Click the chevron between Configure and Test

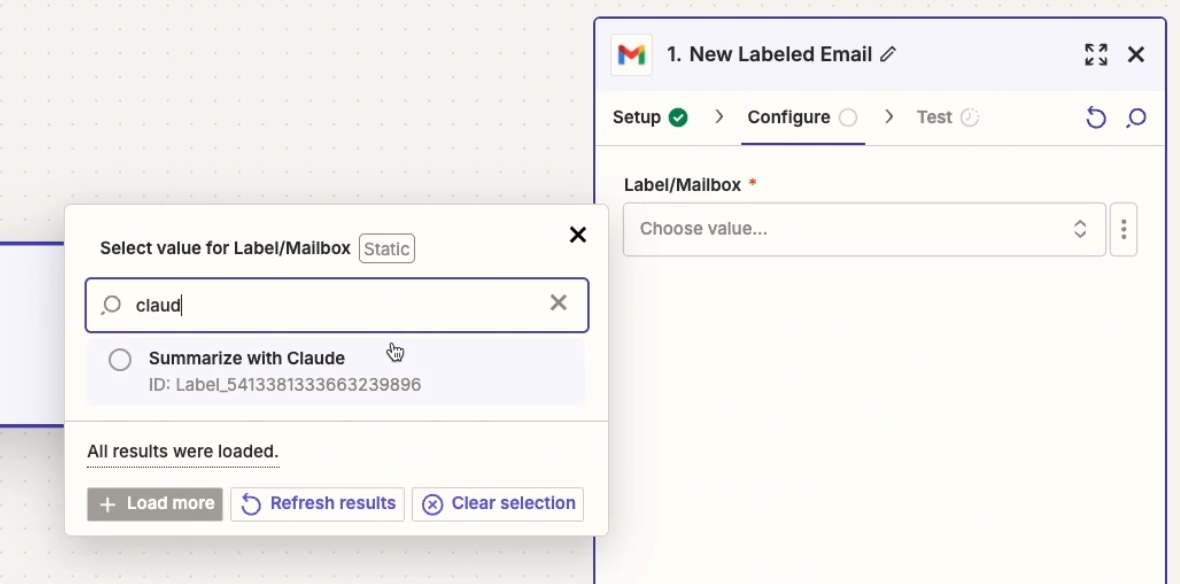point(889,117)
